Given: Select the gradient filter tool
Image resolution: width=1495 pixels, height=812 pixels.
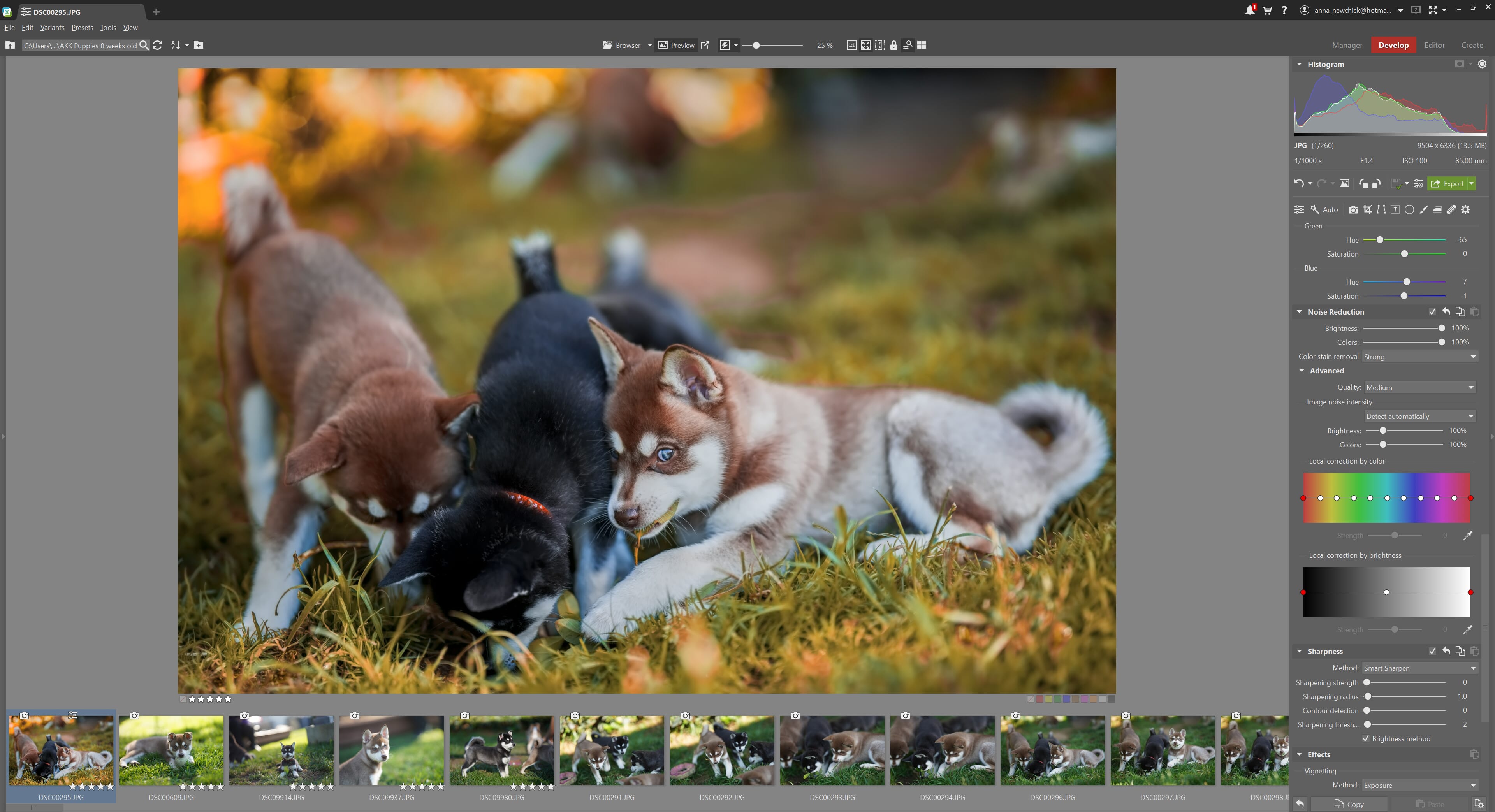Looking at the screenshot, I should coord(1395,209).
